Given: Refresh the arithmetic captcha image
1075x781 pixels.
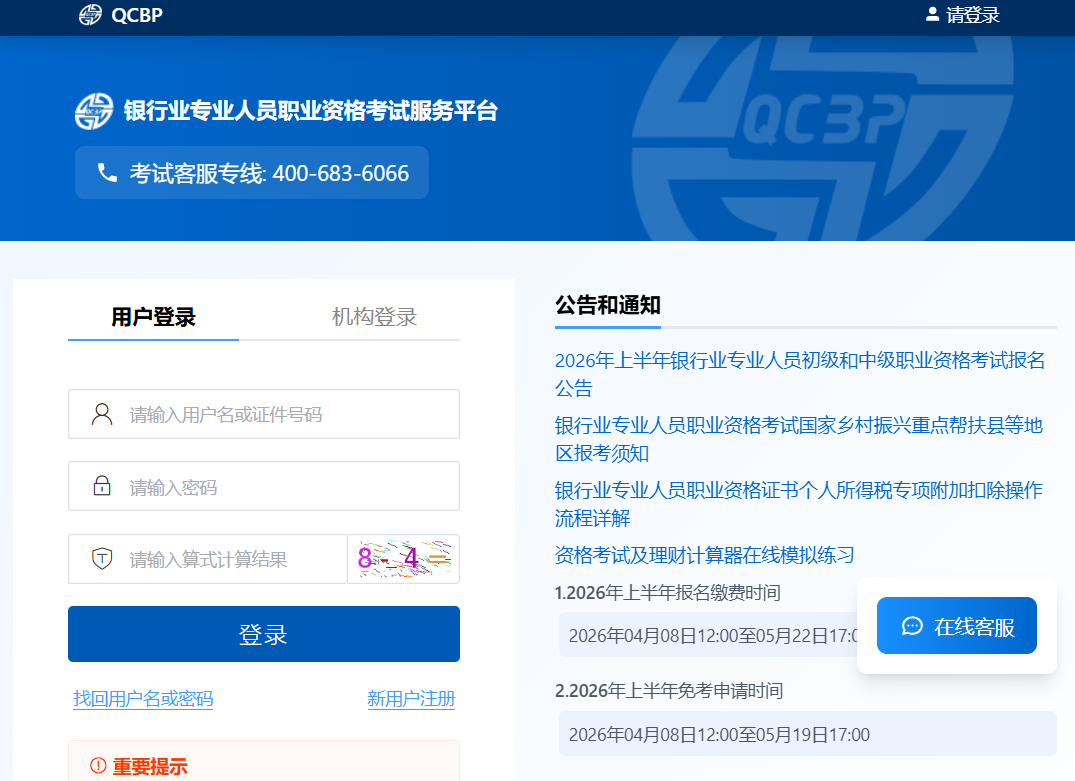Looking at the screenshot, I should [404, 559].
